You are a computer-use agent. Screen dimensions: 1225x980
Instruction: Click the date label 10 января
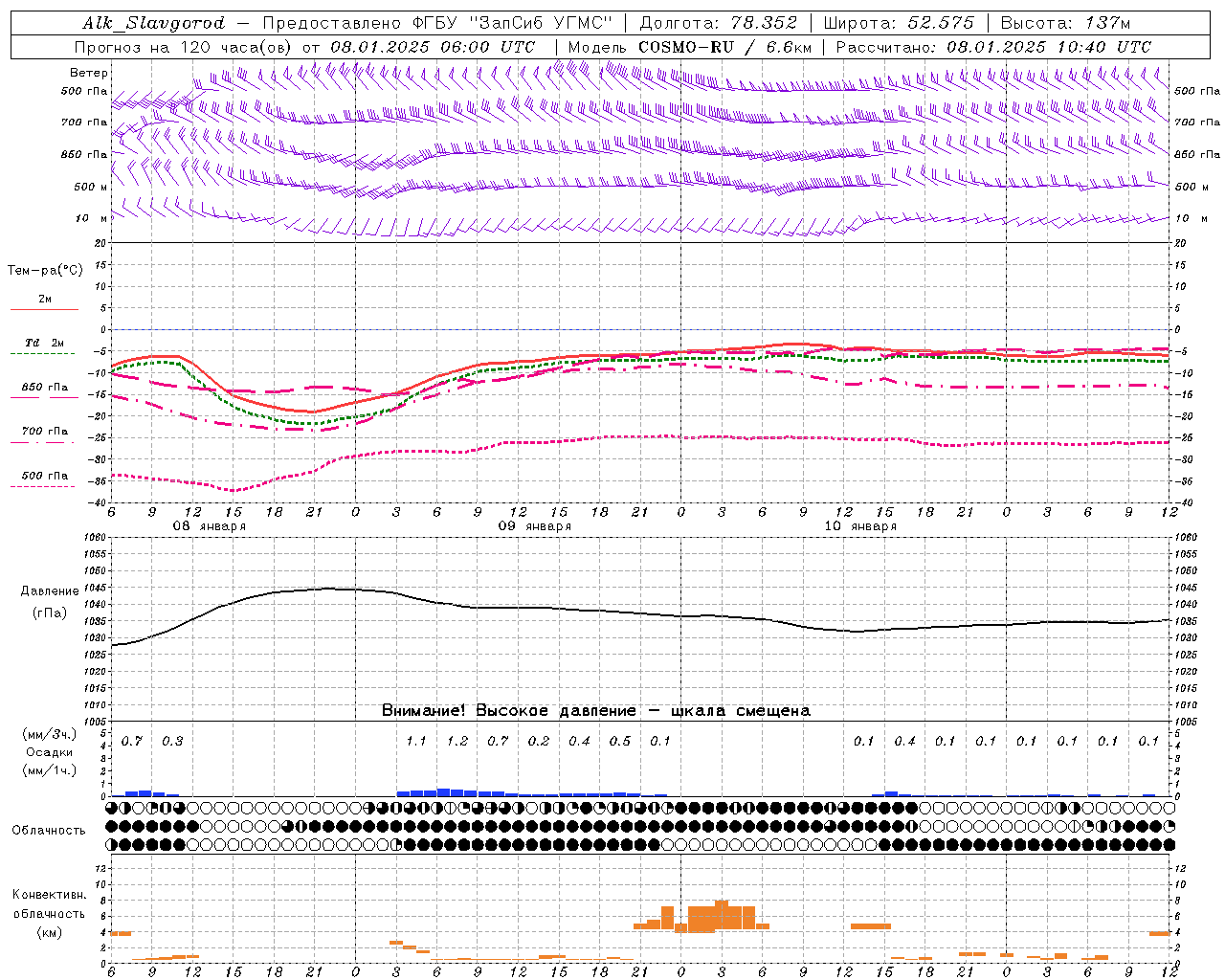pyautogui.click(x=860, y=525)
